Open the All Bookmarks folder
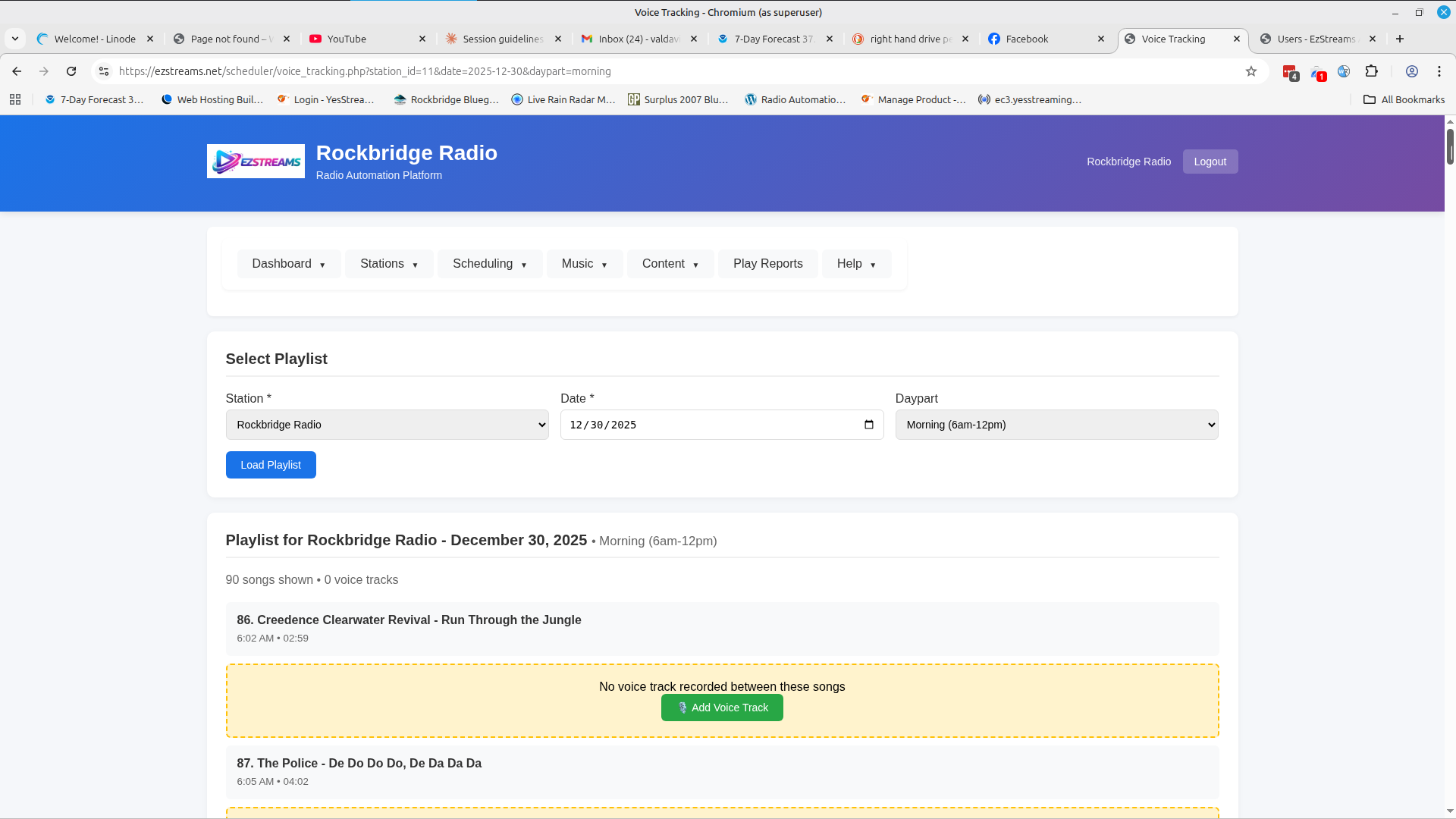This screenshot has width=1456, height=819. 1403,99
